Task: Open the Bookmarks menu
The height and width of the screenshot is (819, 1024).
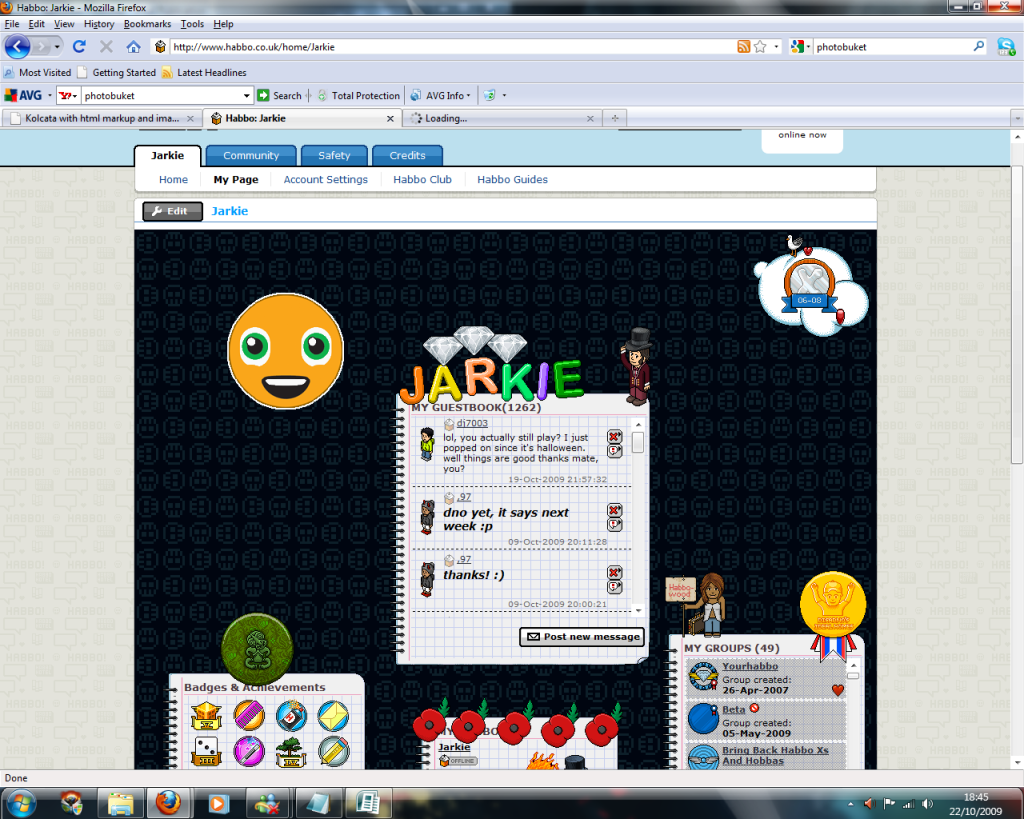Action: [147, 24]
